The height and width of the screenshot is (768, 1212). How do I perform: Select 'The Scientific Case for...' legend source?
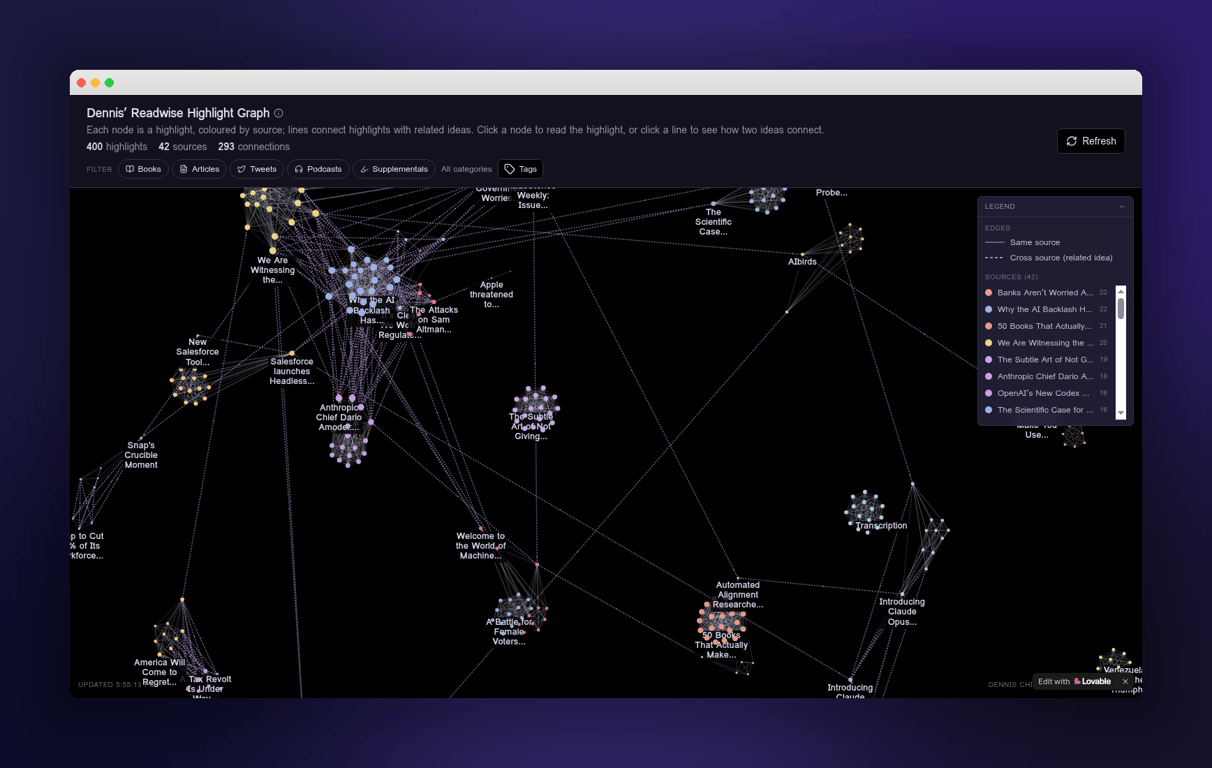1046,410
